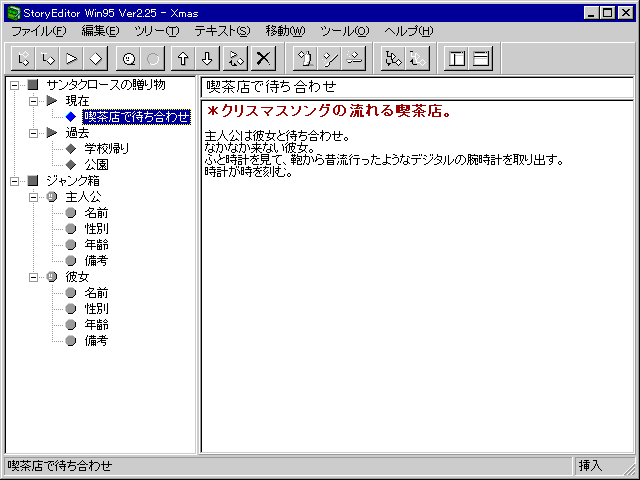Click the diamond over line toolbar button
Screen dimensions: 640x480
(x=353, y=59)
